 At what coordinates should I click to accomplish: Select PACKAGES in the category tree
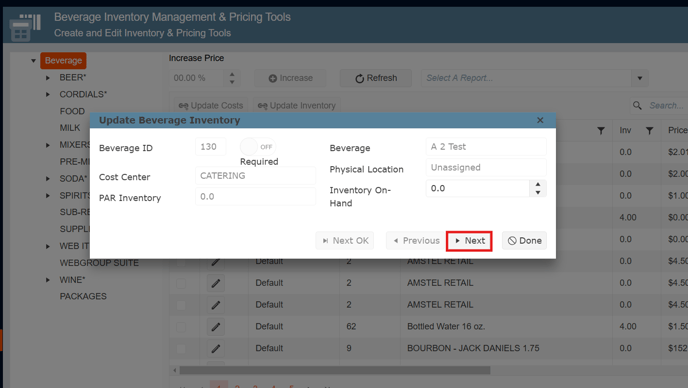(83, 296)
